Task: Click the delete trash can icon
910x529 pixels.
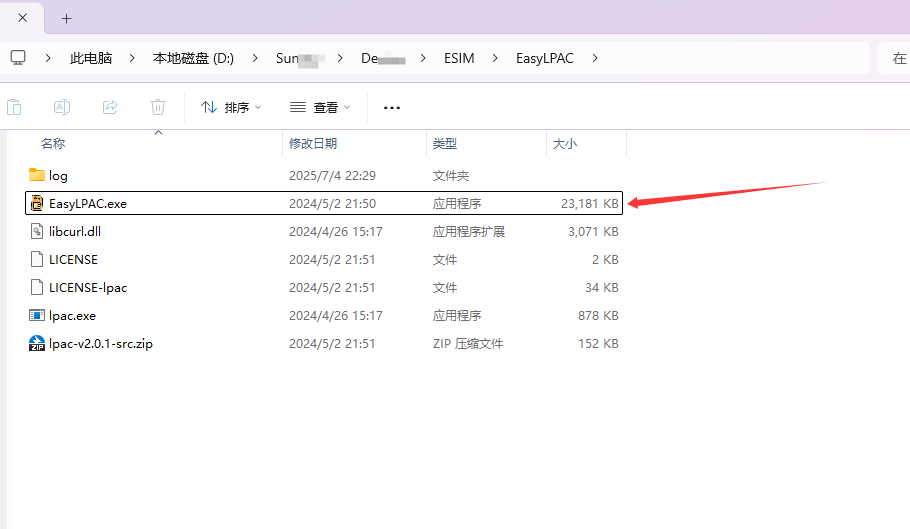Action: pos(158,107)
